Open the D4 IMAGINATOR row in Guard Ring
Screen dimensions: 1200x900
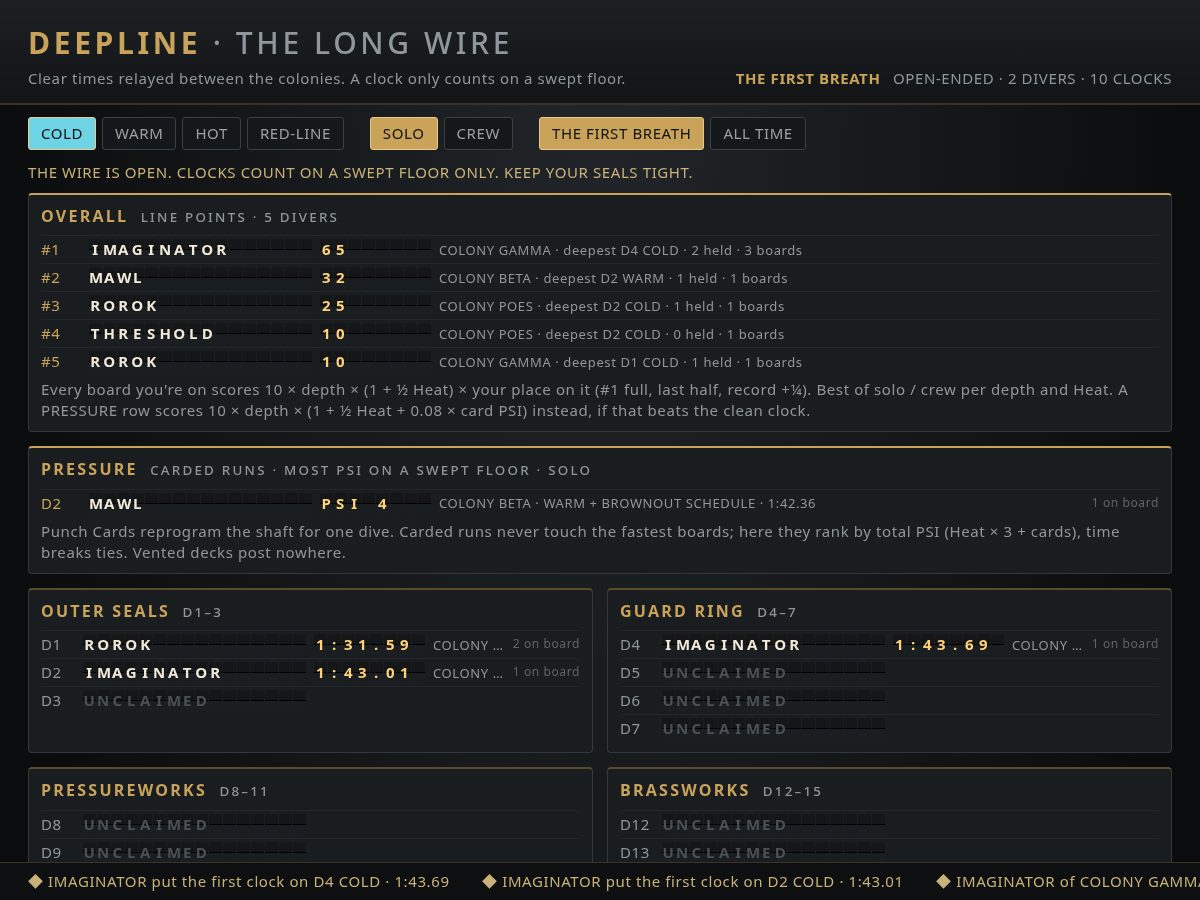pos(889,645)
